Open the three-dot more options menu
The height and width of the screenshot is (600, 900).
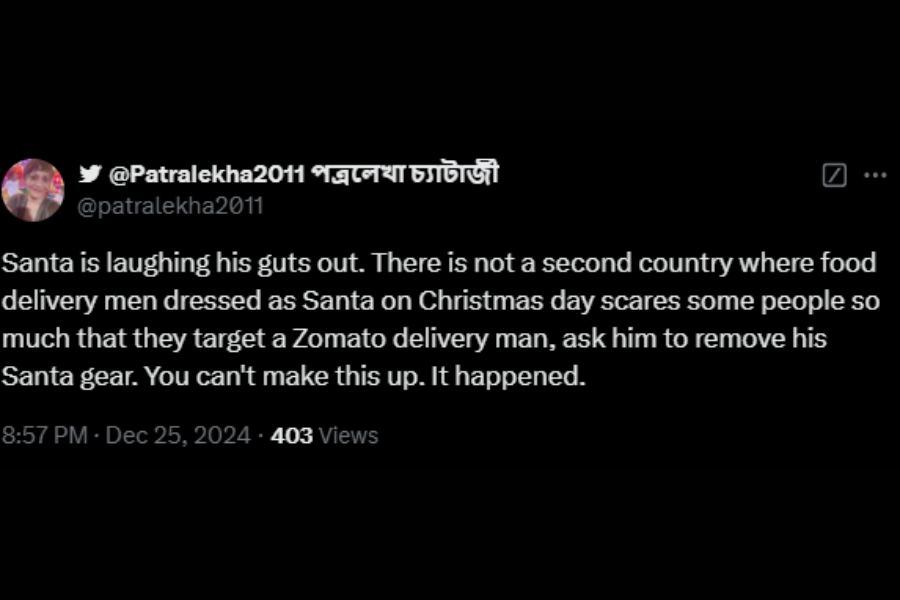coord(875,175)
